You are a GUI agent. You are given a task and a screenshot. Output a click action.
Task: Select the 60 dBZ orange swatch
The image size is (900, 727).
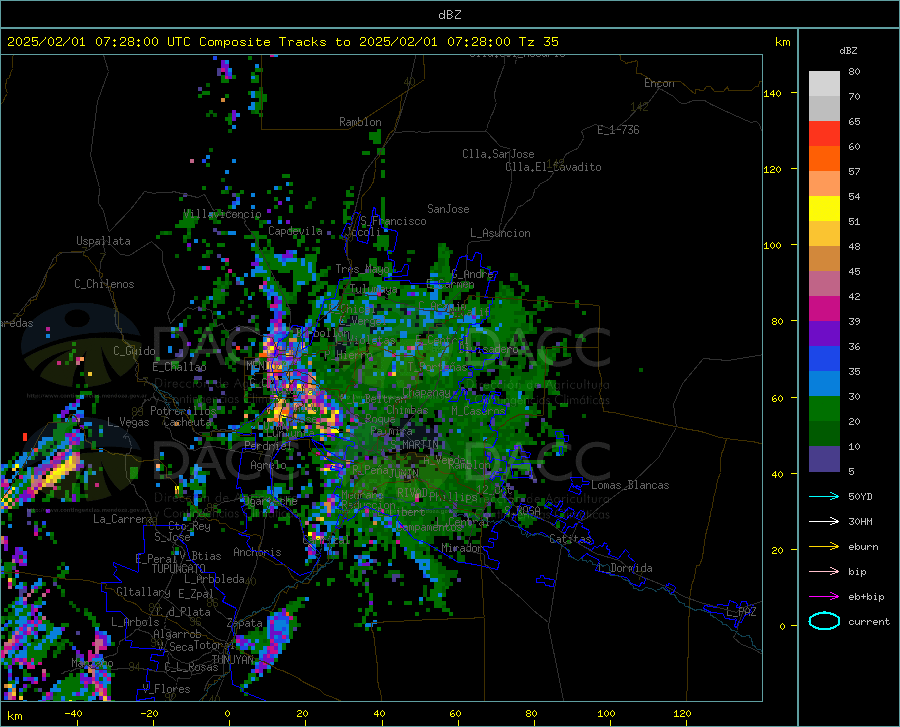click(824, 159)
